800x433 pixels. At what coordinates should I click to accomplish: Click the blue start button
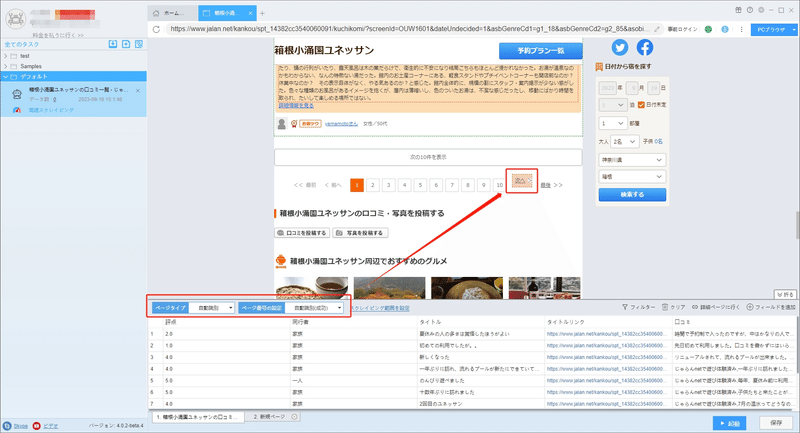pyautogui.click(x=730, y=423)
